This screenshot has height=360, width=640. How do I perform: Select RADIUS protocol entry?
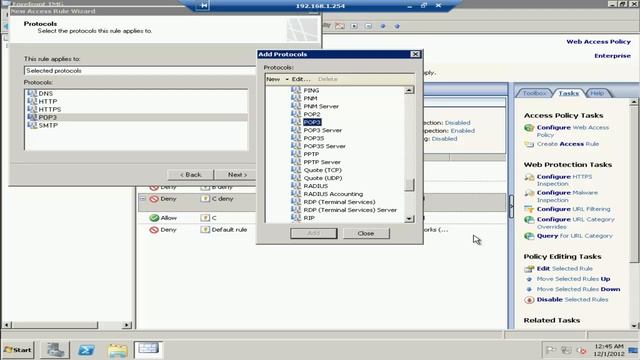tap(316, 186)
